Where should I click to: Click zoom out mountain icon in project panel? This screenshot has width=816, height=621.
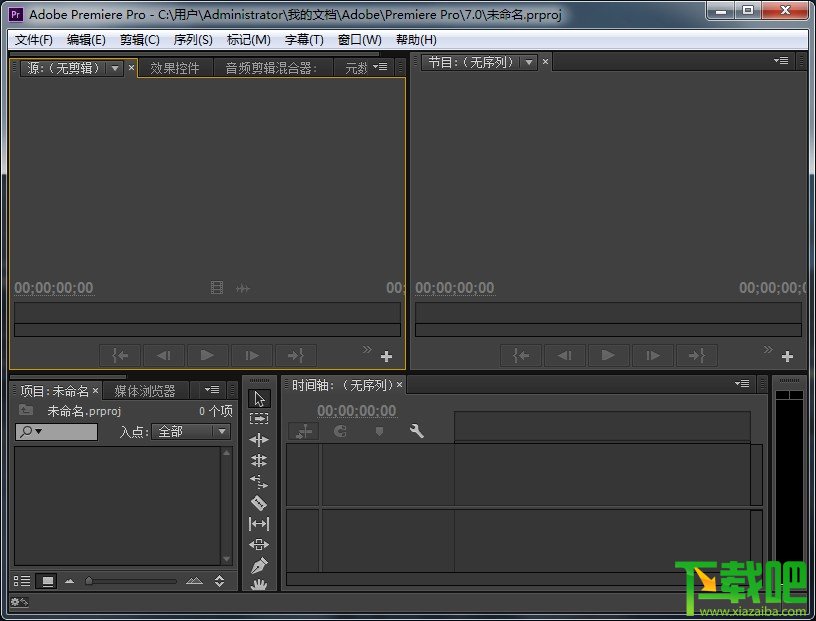click(x=70, y=581)
